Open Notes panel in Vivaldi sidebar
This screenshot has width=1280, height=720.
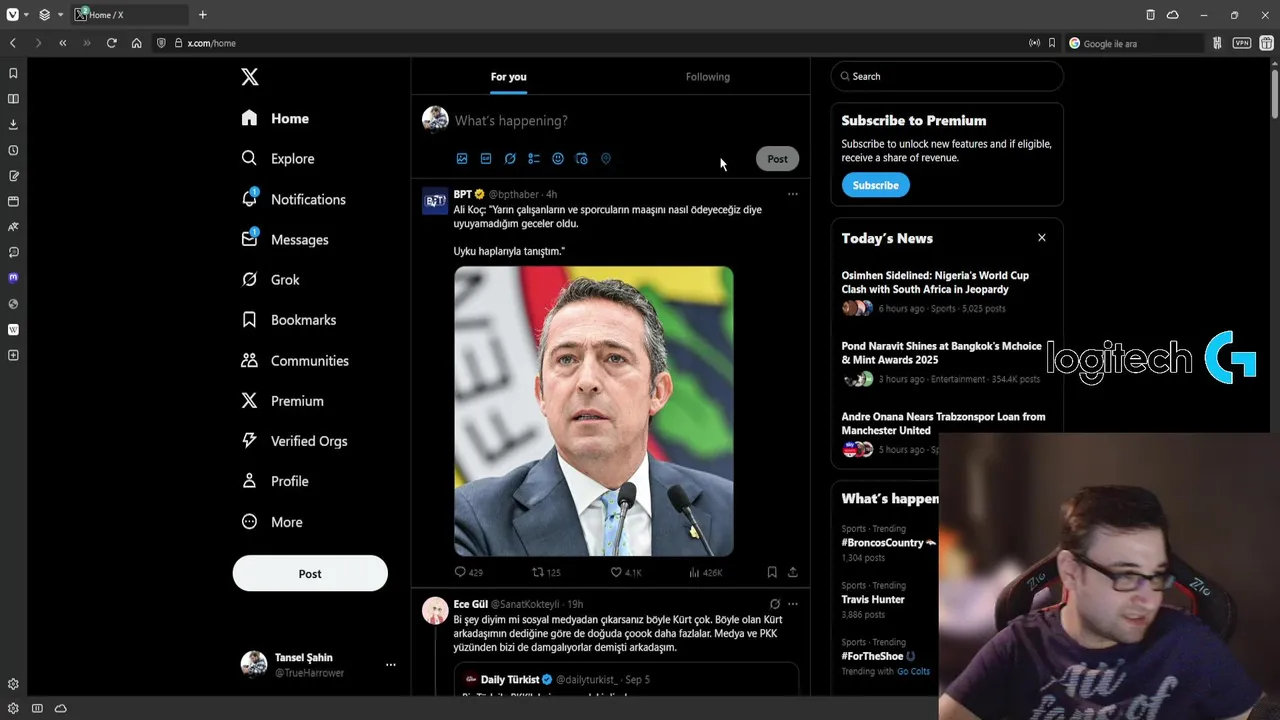(x=13, y=176)
